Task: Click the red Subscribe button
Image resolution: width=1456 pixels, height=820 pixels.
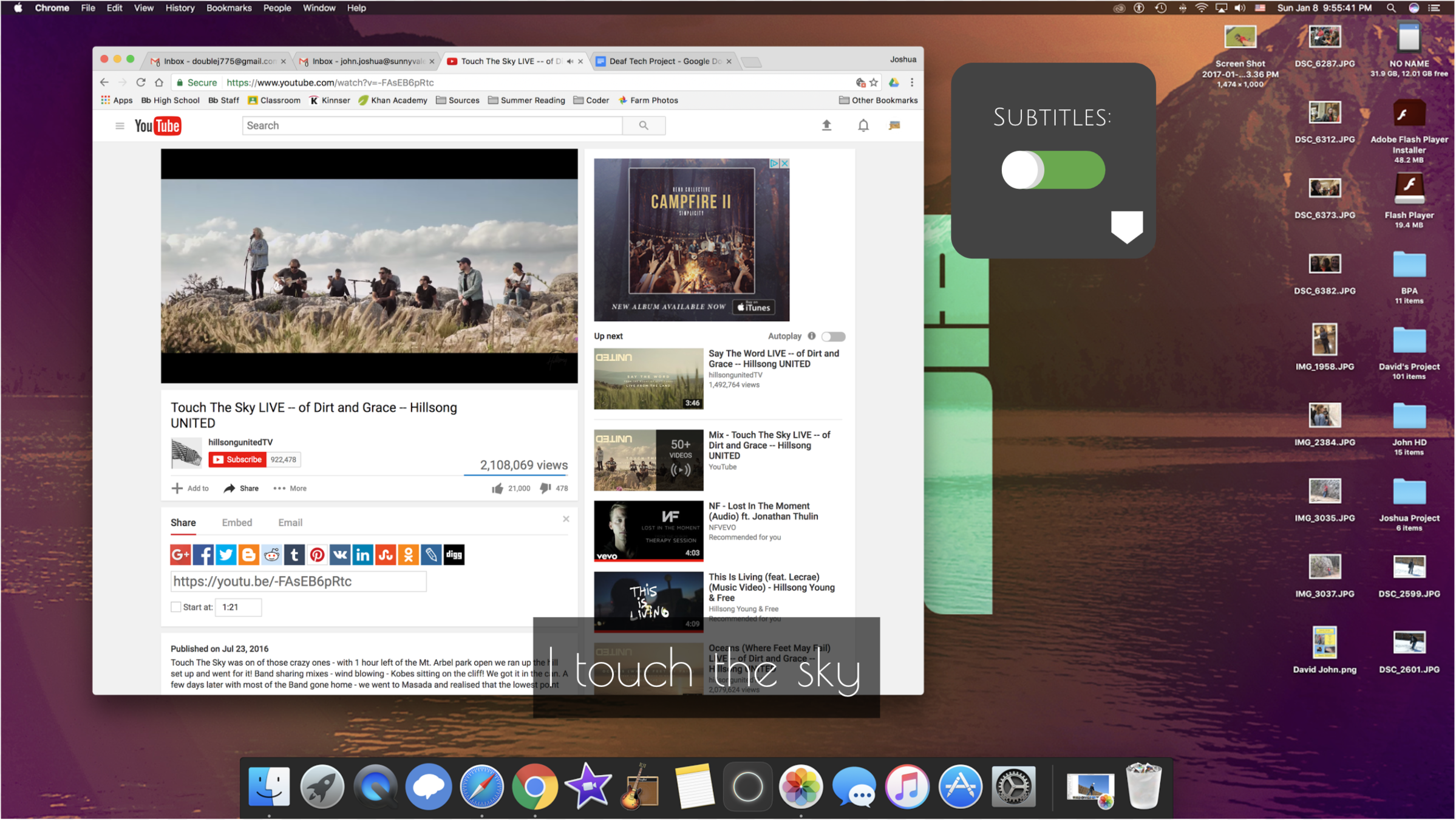Action: point(237,459)
